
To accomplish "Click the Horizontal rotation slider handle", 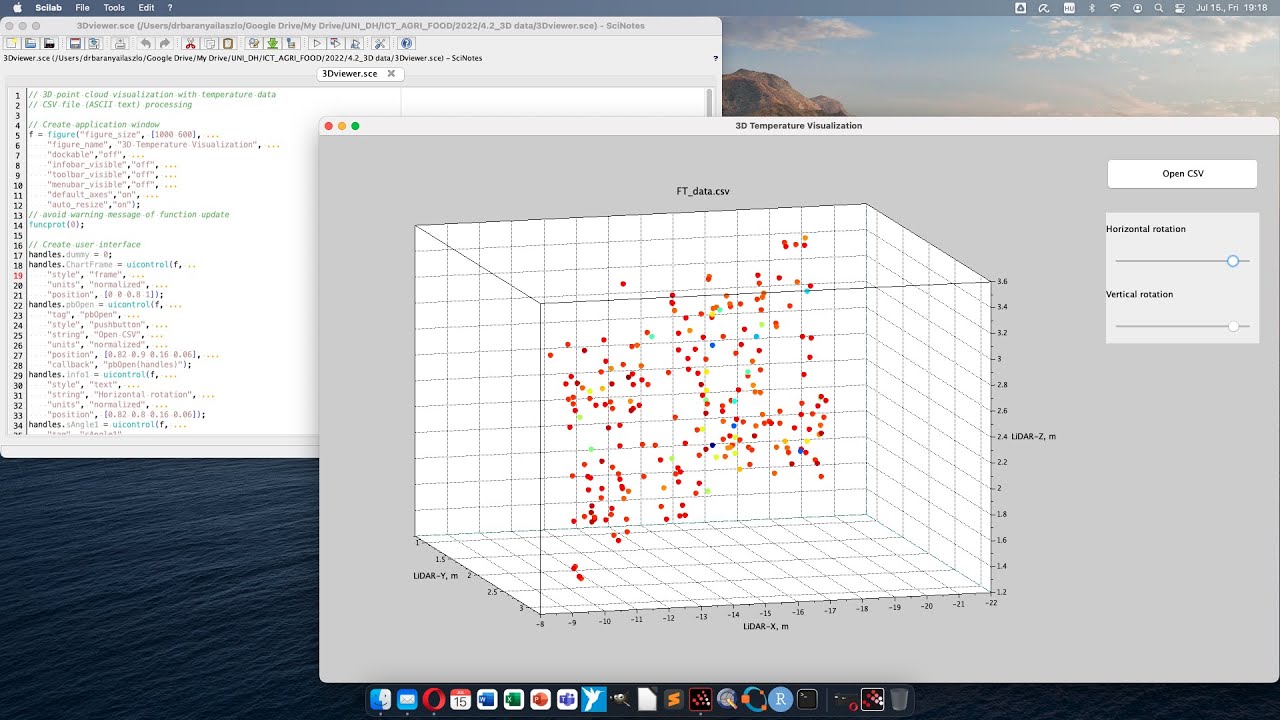I will 1233,261.
